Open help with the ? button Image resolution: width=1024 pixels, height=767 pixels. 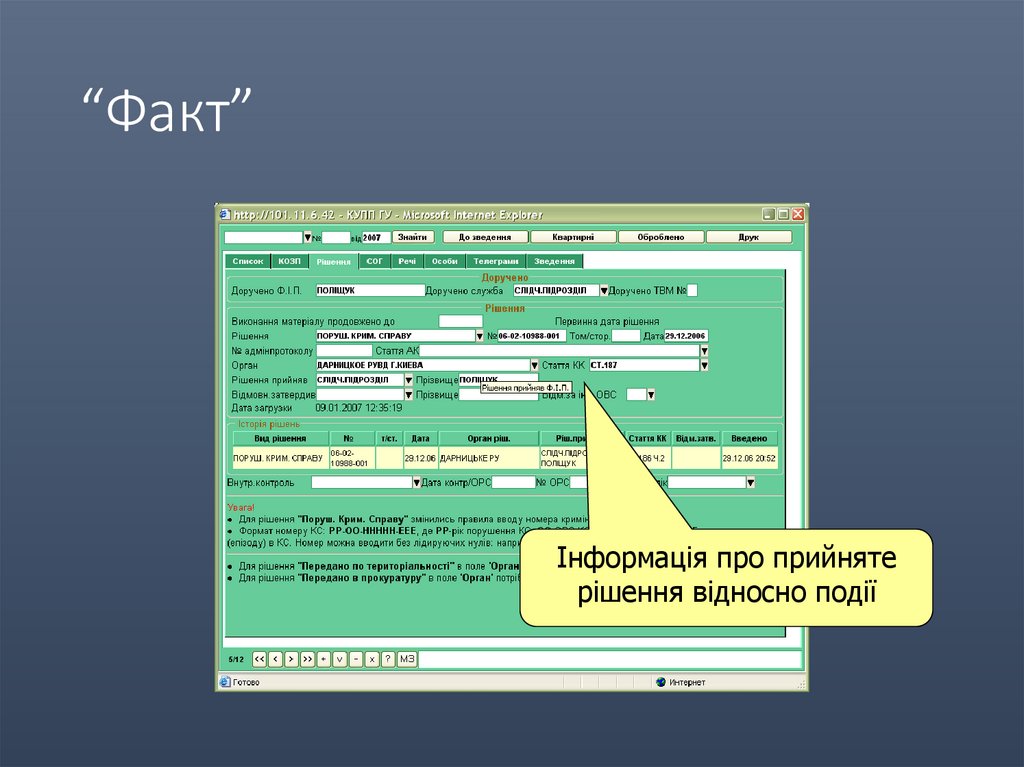coord(388,659)
